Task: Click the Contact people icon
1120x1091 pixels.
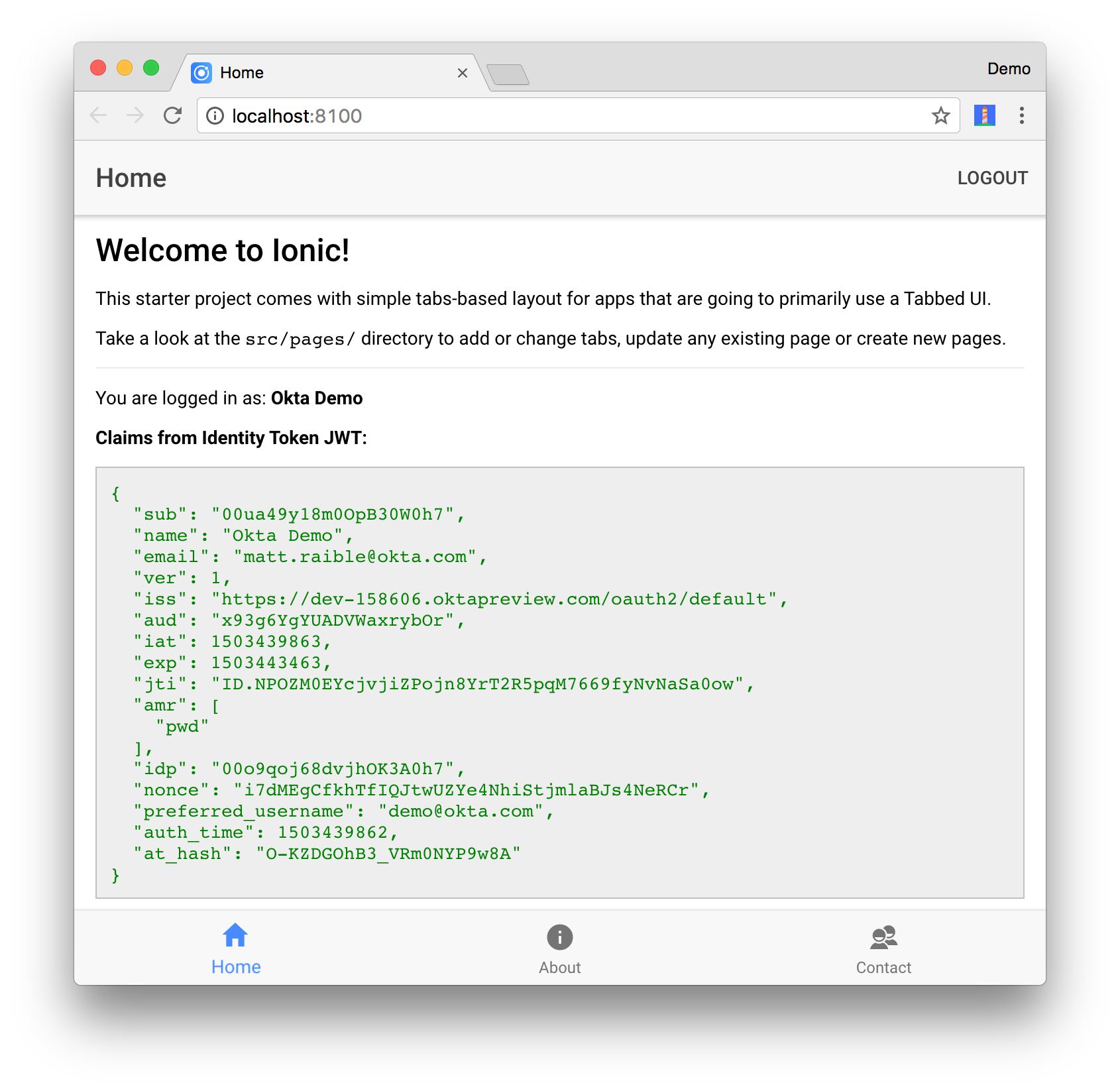Action: [883, 937]
